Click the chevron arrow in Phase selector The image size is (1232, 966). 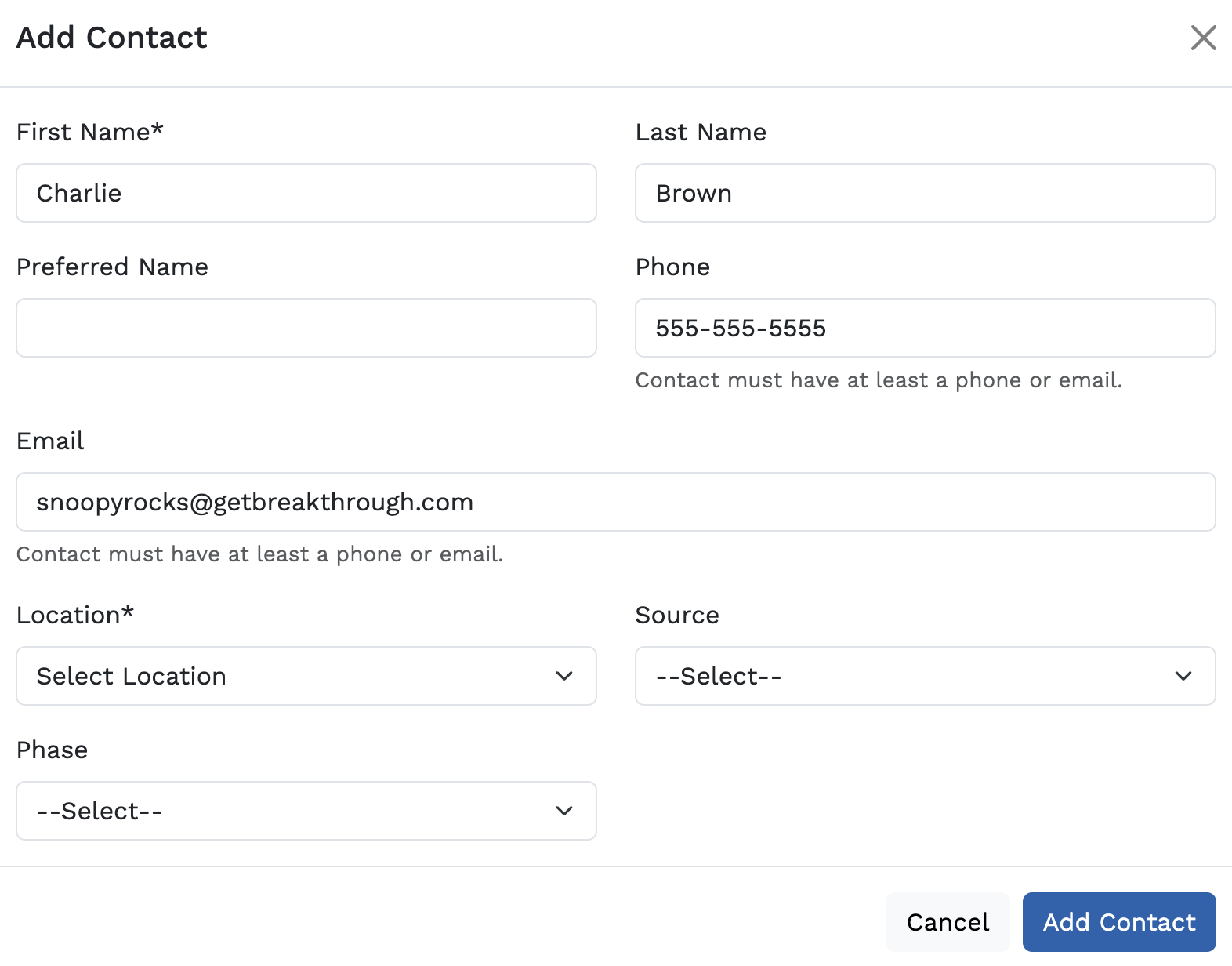click(564, 811)
